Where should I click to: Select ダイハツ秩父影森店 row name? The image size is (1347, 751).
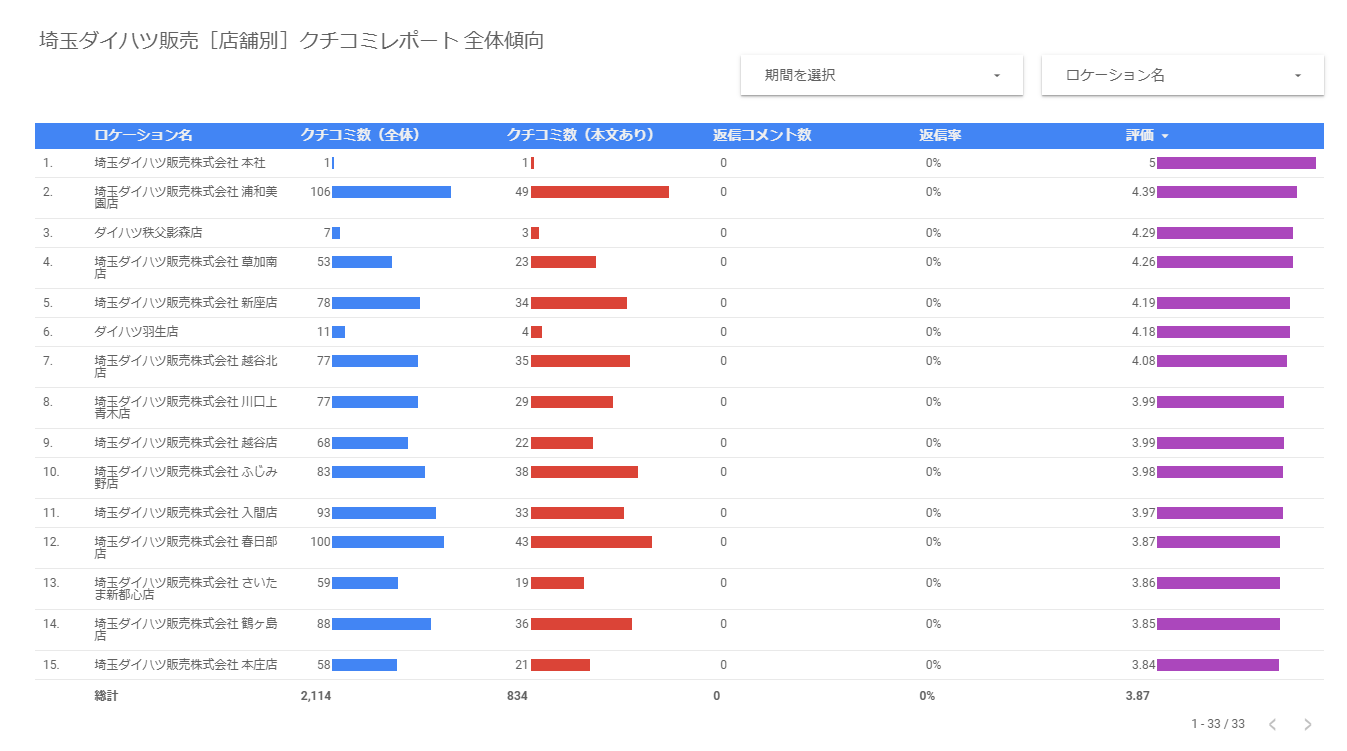(148, 232)
